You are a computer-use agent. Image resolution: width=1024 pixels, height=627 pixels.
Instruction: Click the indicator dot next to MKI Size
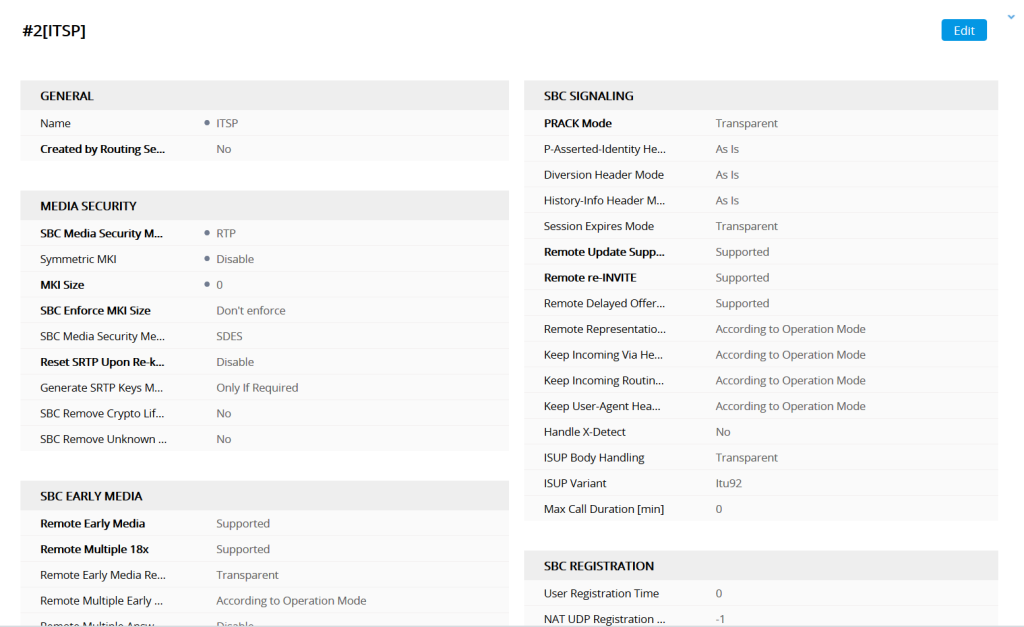209,284
